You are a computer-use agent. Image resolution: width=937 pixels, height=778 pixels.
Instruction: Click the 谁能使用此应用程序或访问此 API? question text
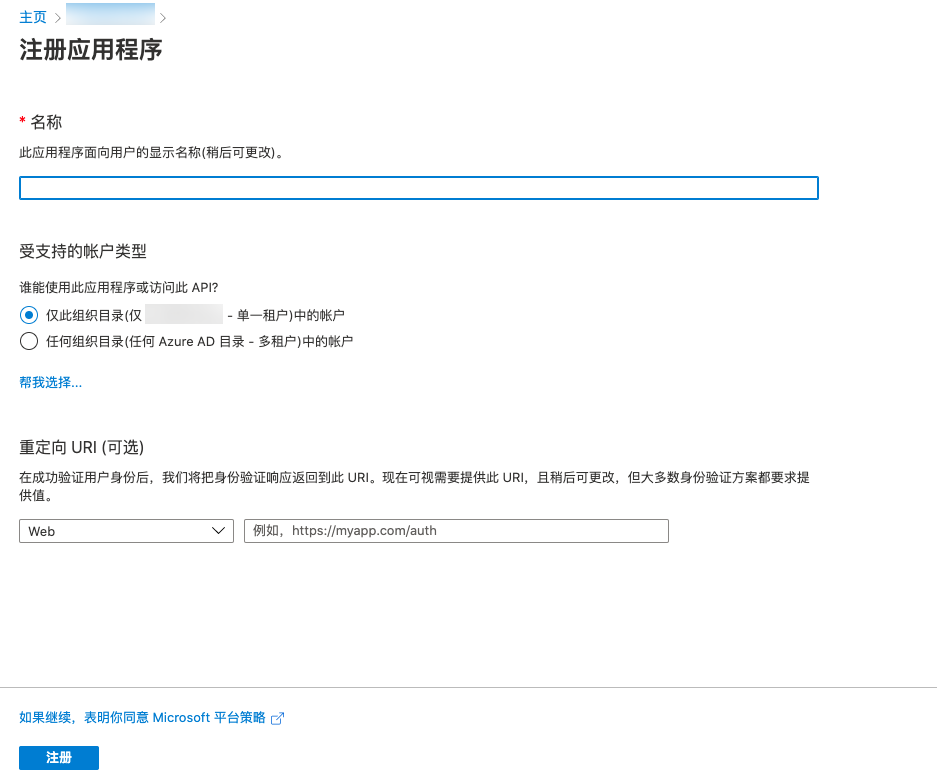point(119,287)
